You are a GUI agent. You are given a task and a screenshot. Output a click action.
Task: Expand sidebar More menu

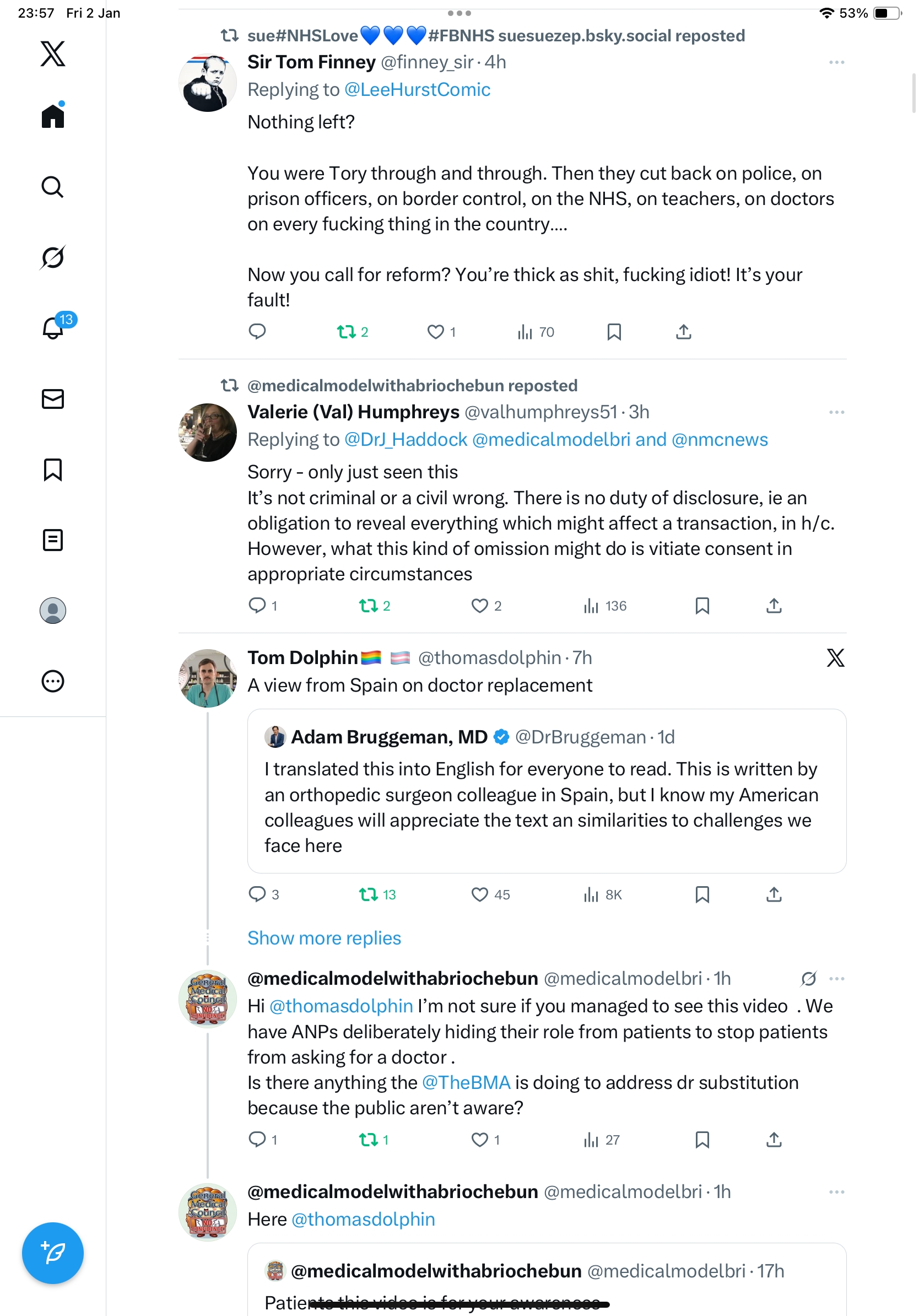coord(53,682)
